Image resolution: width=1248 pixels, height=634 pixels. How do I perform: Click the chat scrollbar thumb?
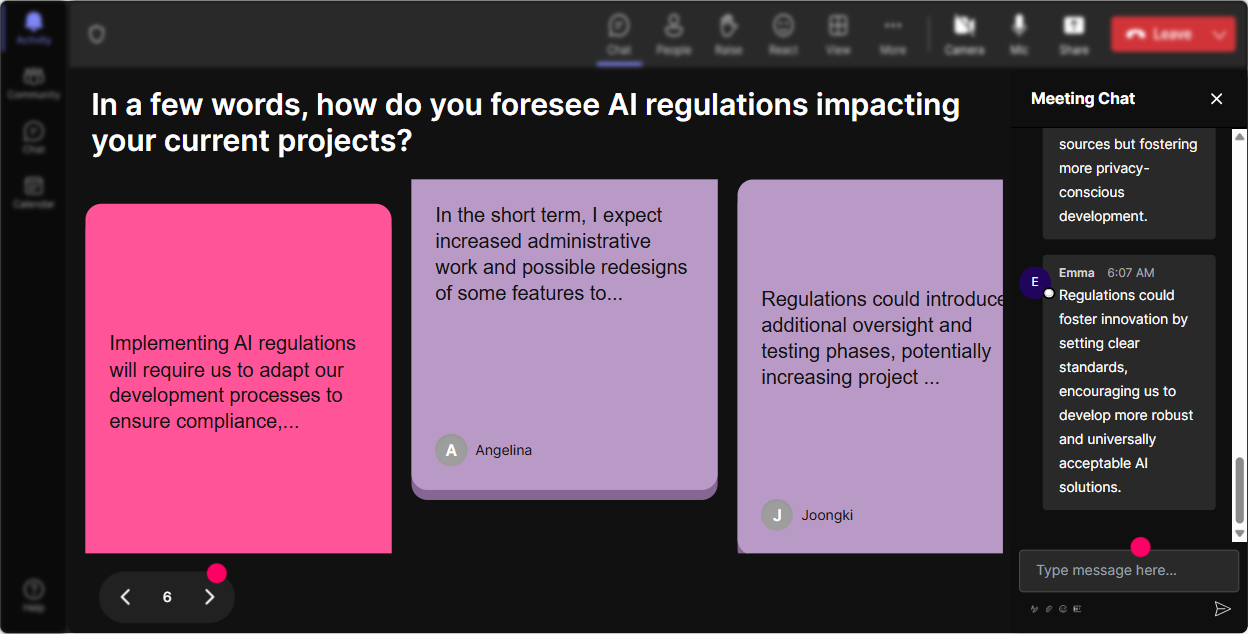(1240, 490)
